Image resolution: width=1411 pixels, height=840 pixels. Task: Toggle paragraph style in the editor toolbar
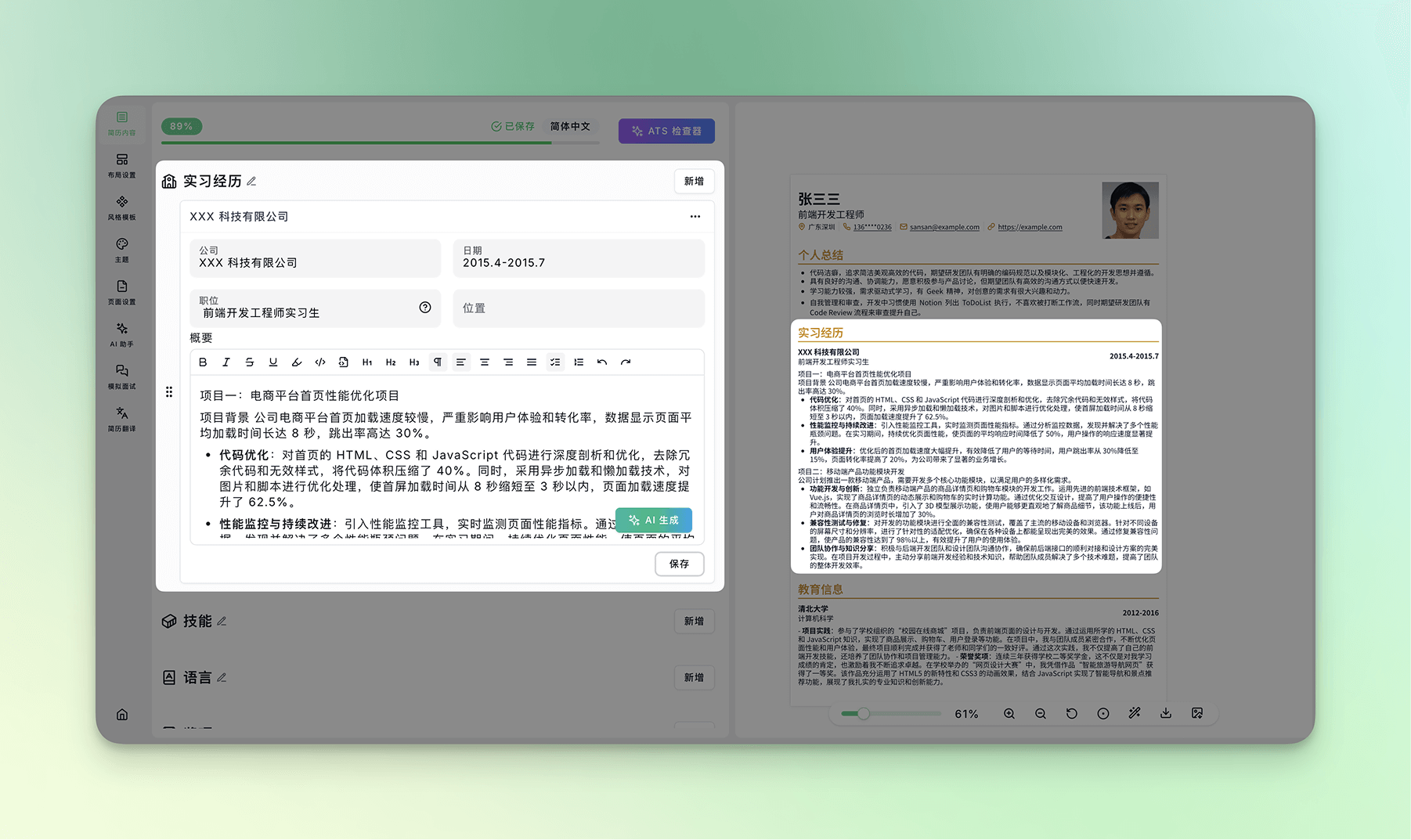click(438, 362)
